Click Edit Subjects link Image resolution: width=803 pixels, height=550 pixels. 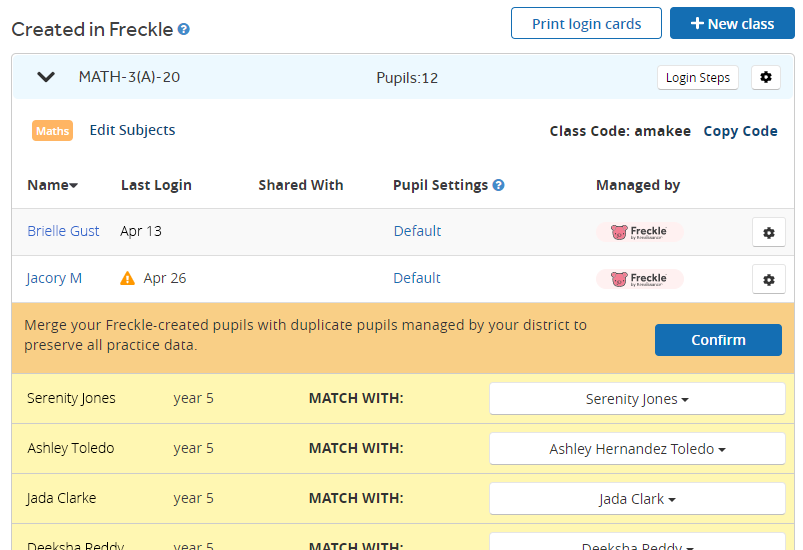[132, 130]
